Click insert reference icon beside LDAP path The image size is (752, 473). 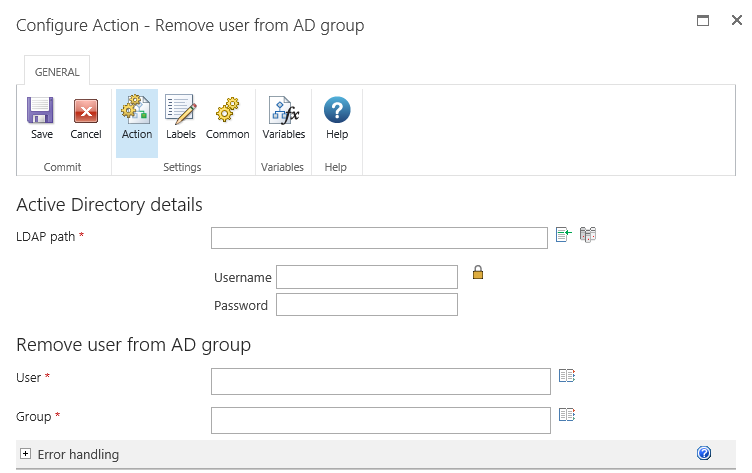[564, 235]
